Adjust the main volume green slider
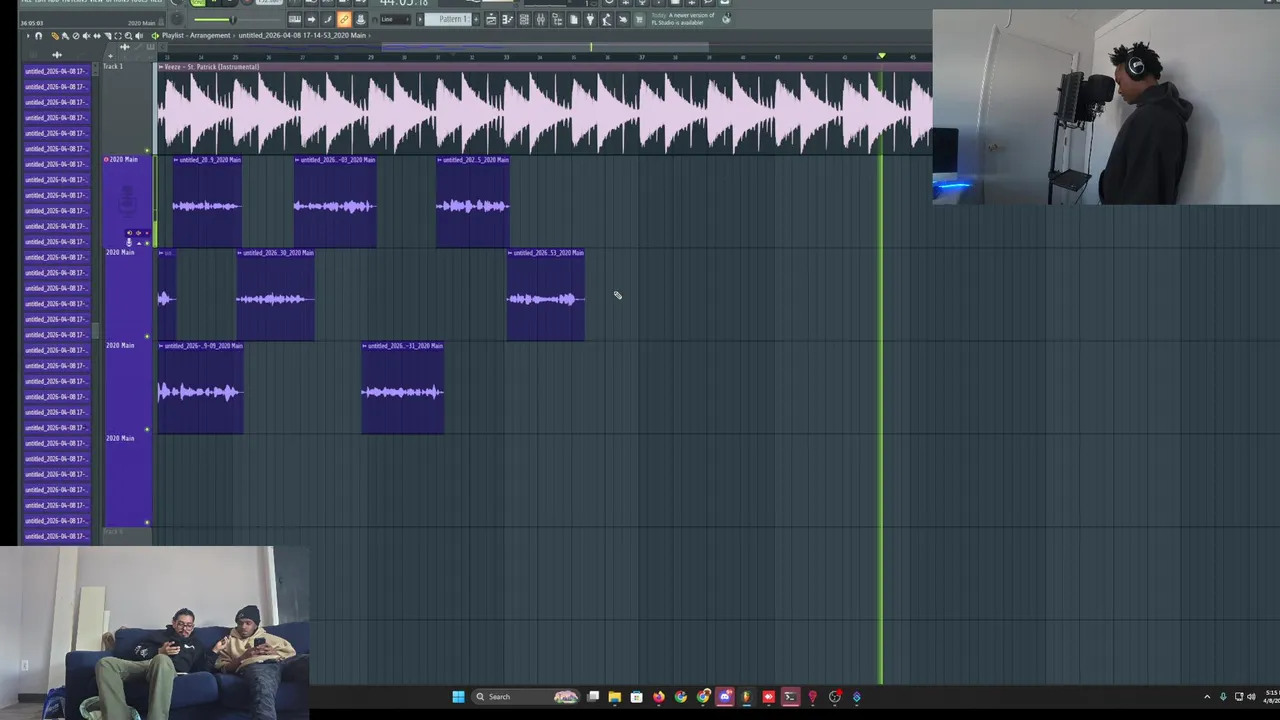 (x=233, y=20)
